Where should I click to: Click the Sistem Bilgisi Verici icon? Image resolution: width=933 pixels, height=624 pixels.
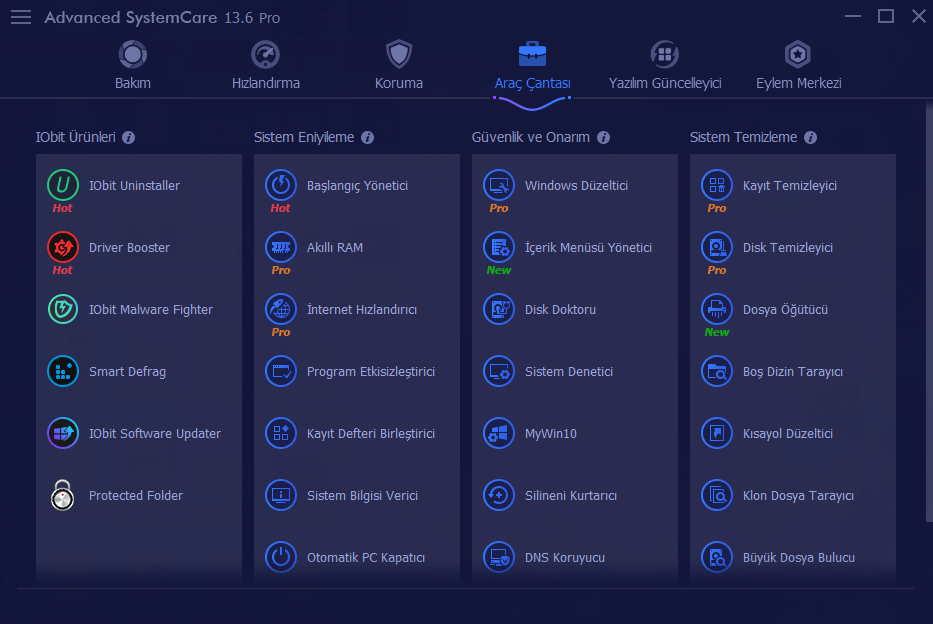pyautogui.click(x=281, y=495)
